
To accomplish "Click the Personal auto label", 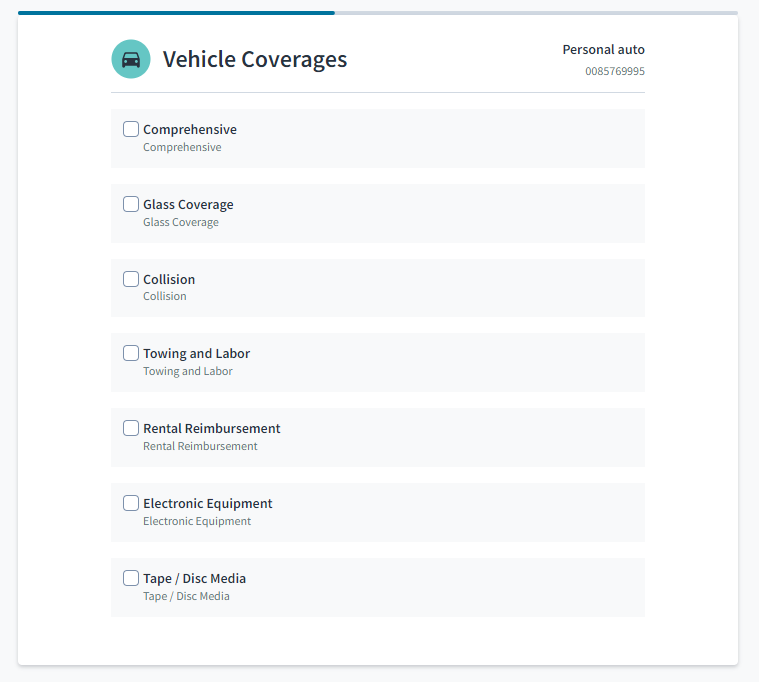I will pyautogui.click(x=604, y=49).
